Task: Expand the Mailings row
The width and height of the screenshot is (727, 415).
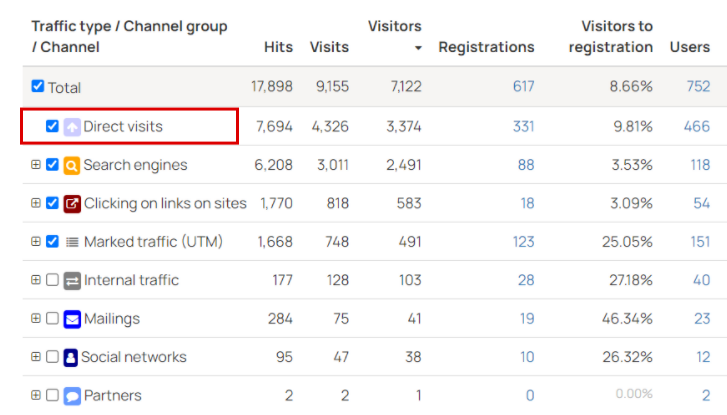Action: (36, 319)
